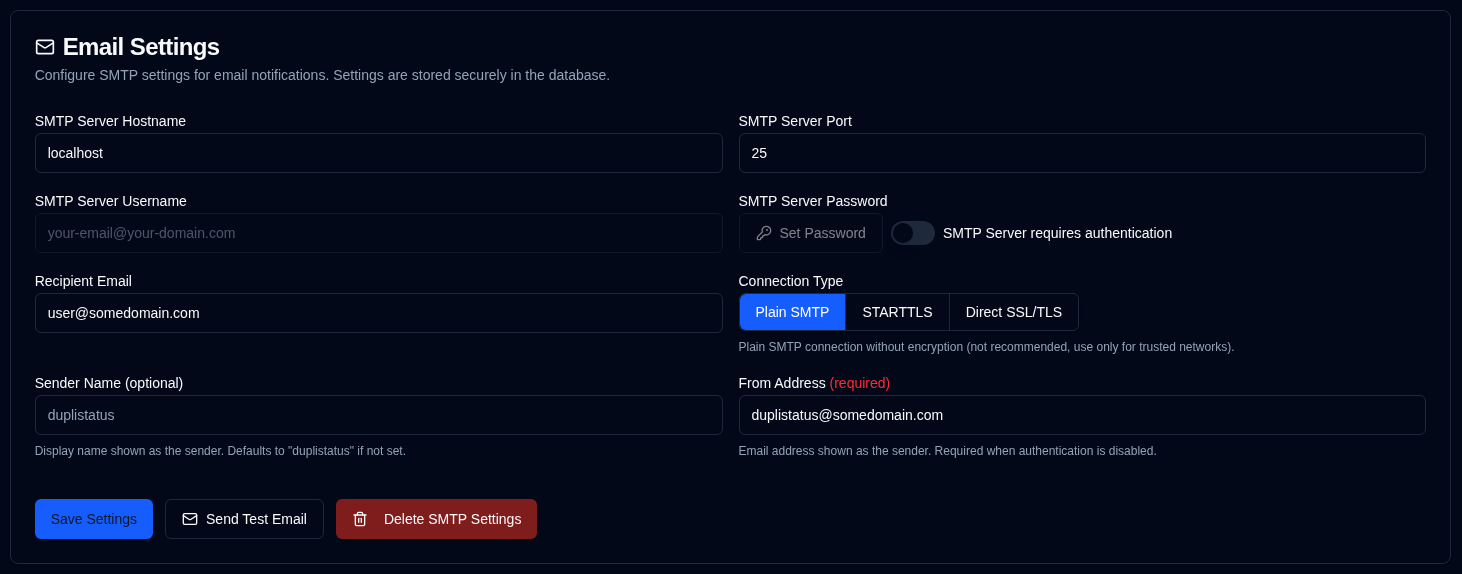Click the envelope icon on Send Test Email
The height and width of the screenshot is (574, 1462).
[x=190, y=519]
